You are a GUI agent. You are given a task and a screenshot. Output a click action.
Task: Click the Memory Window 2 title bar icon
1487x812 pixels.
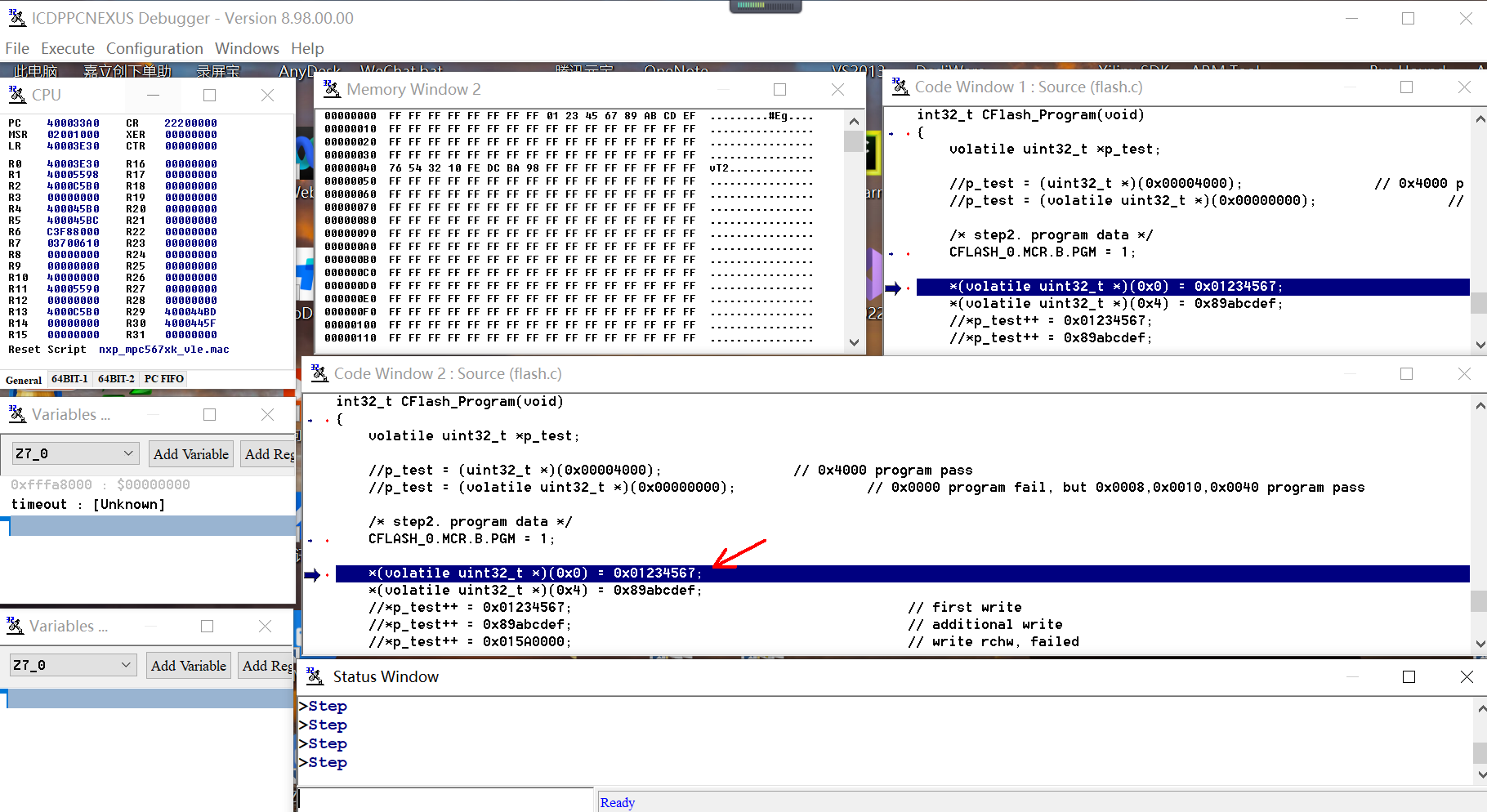(x=331, y=89)
